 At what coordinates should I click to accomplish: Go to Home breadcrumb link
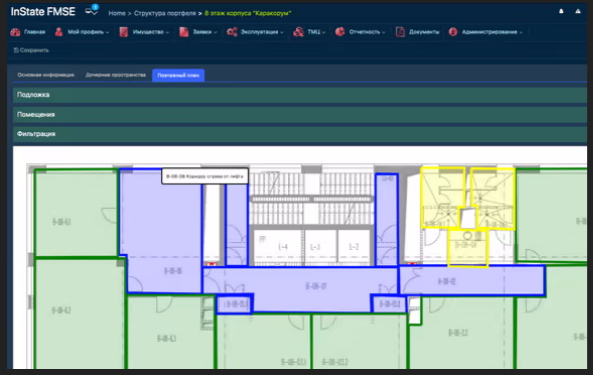(117, 13)
